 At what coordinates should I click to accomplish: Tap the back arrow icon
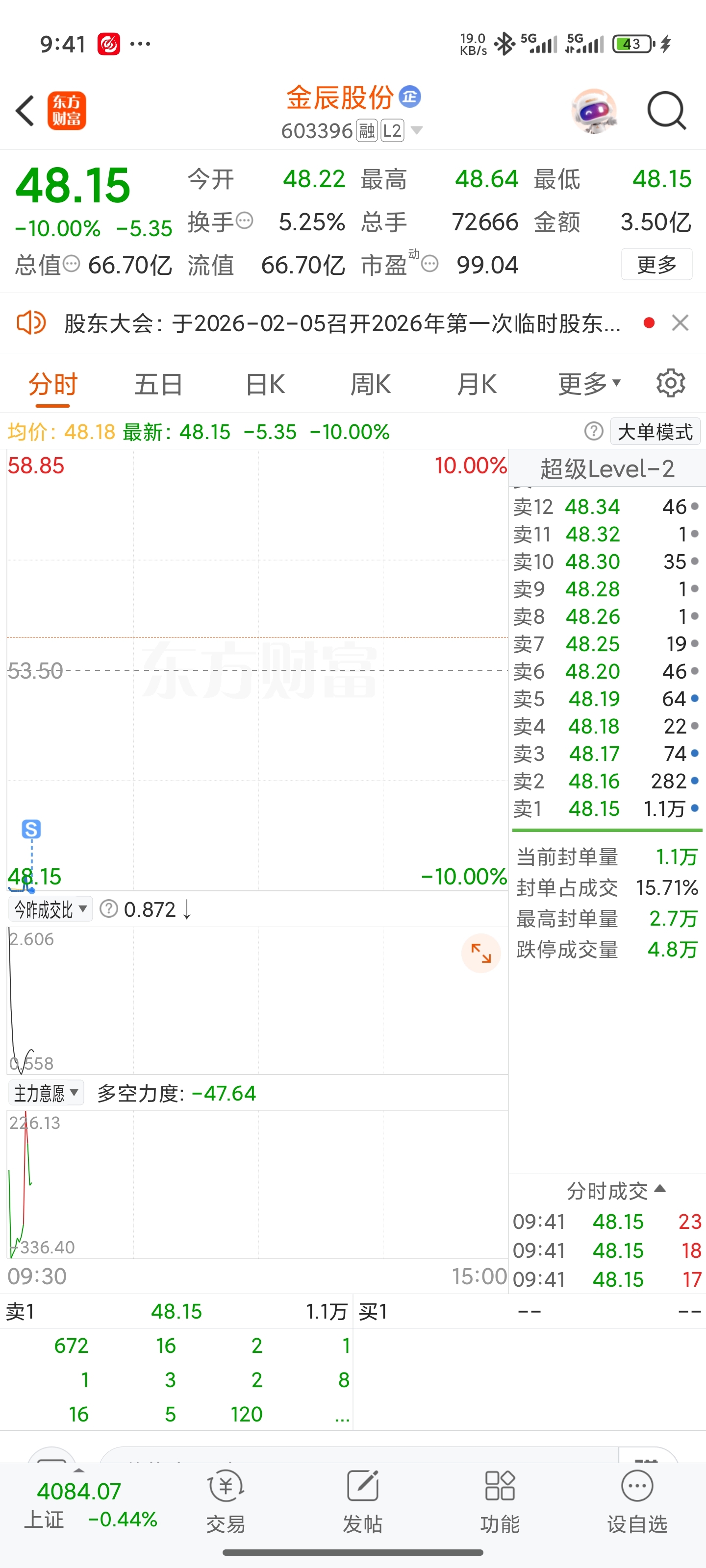click(25, 111)
